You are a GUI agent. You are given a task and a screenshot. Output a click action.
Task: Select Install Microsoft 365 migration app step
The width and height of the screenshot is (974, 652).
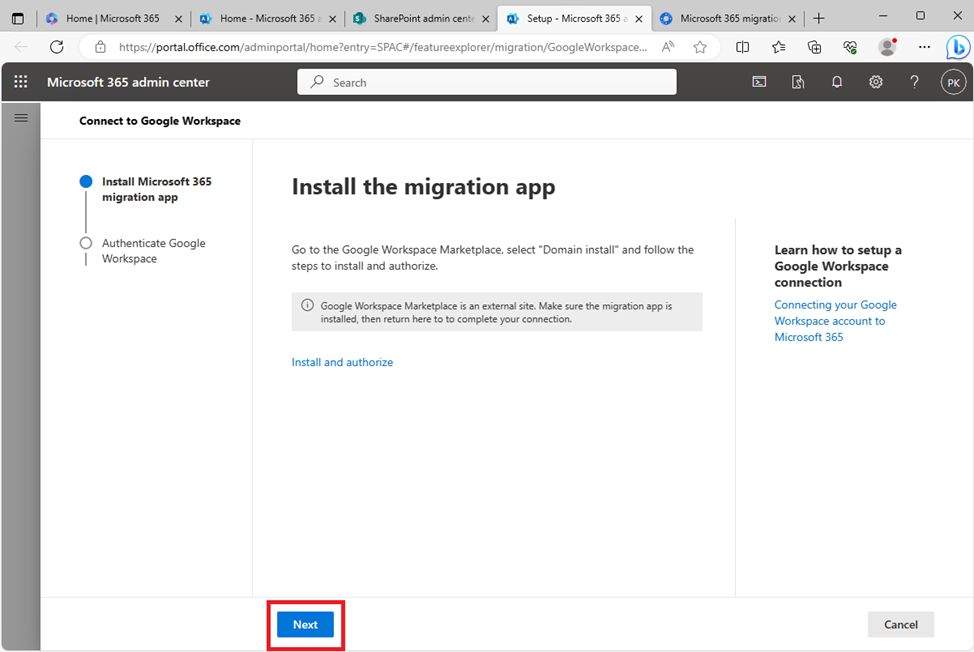tap(157, 189)
